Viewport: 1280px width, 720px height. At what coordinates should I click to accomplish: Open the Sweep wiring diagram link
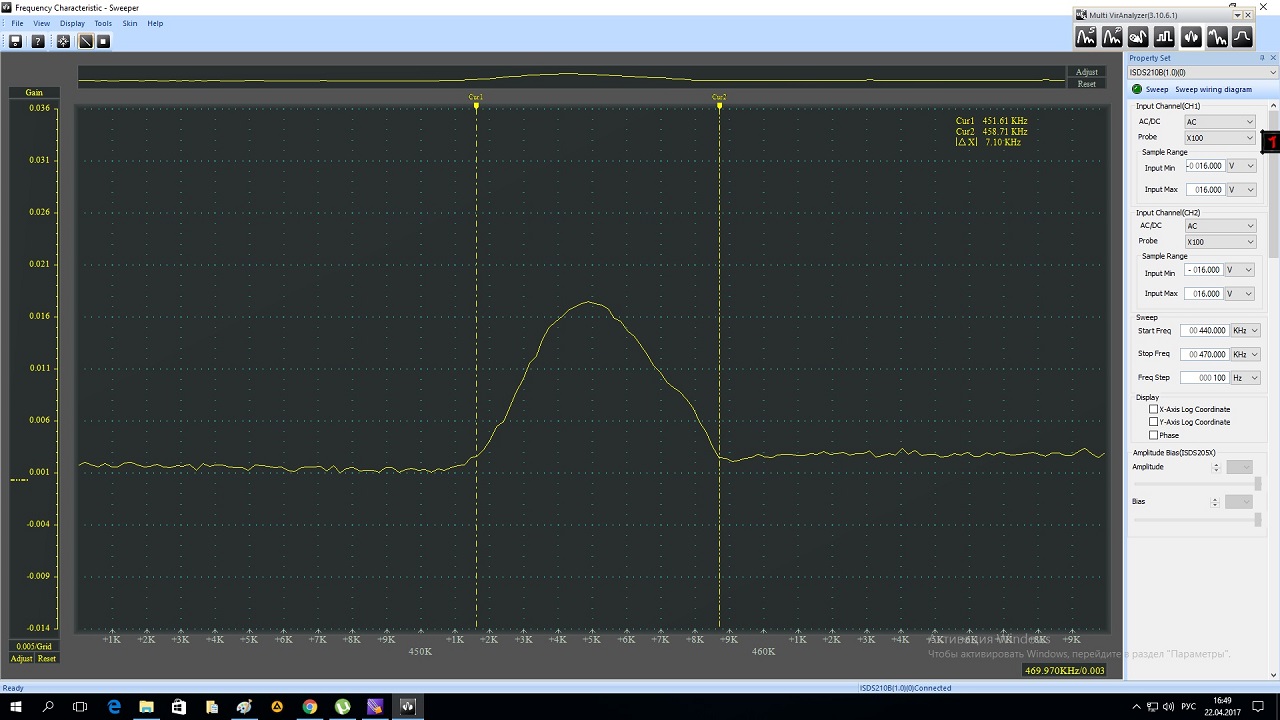tap(1213, 89)
